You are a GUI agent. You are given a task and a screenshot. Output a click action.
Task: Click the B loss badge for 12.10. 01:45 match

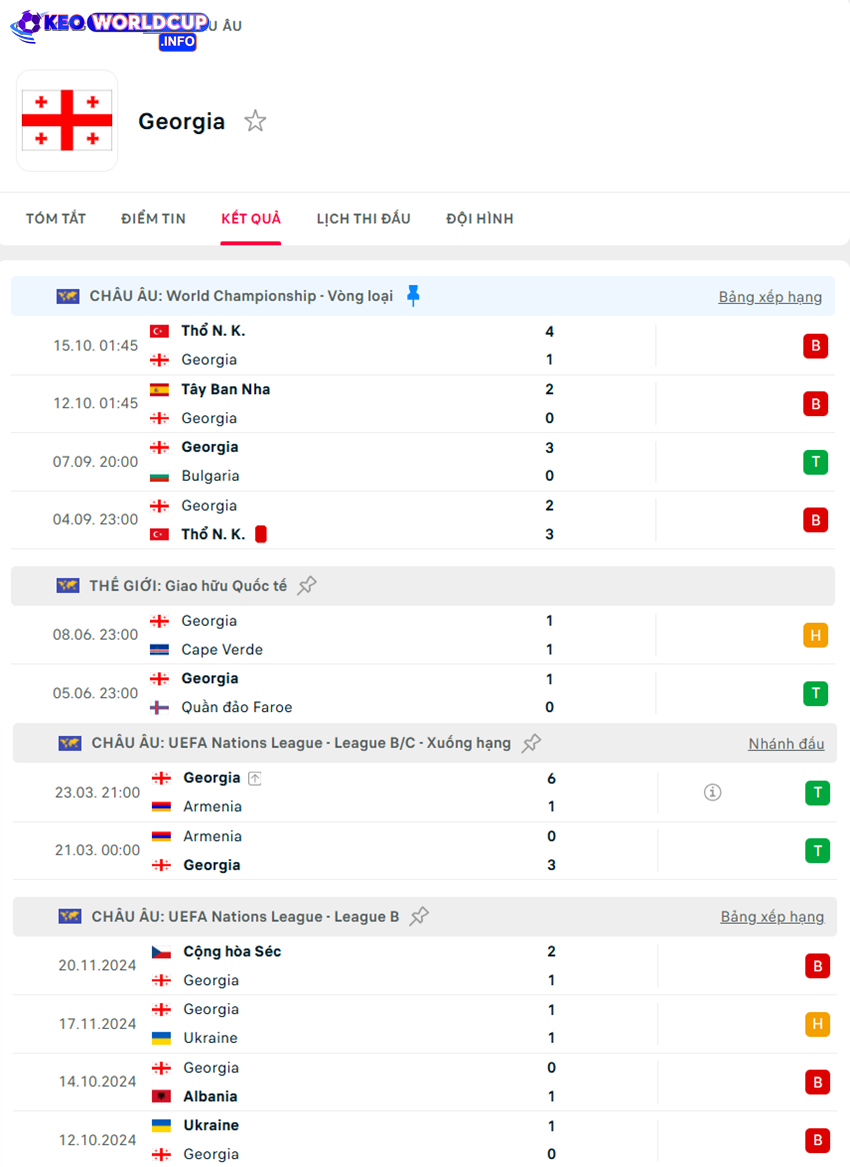[815, 404]
